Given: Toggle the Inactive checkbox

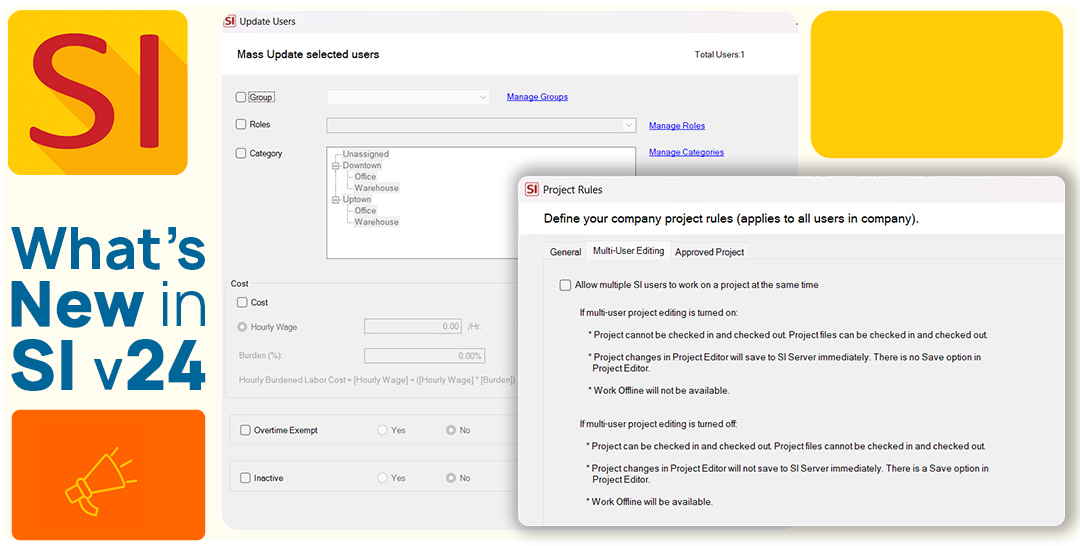Looking at the screenshot, I should pyautogui.click(x=245, y=478).
